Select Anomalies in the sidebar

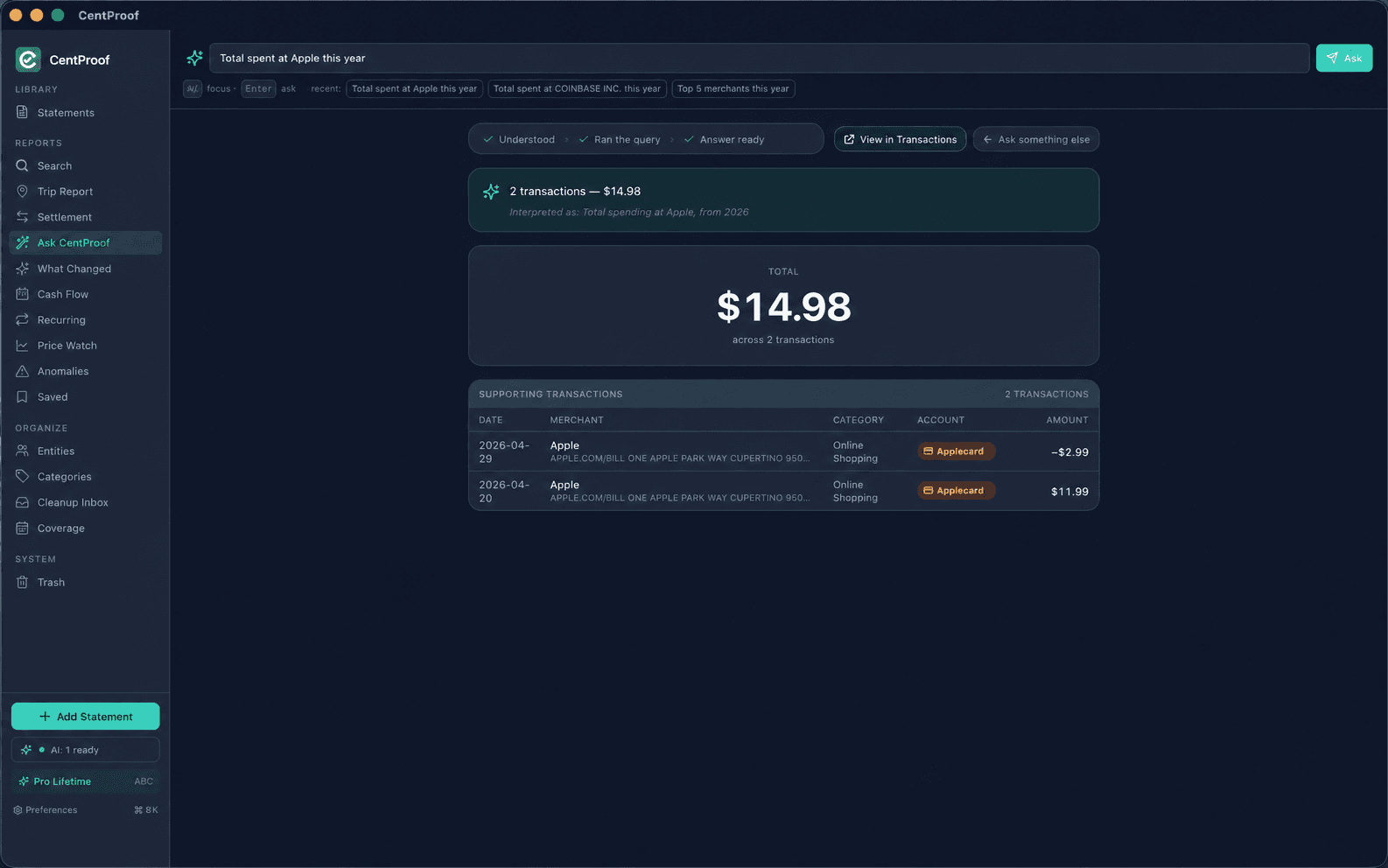[x=86, y=371]
